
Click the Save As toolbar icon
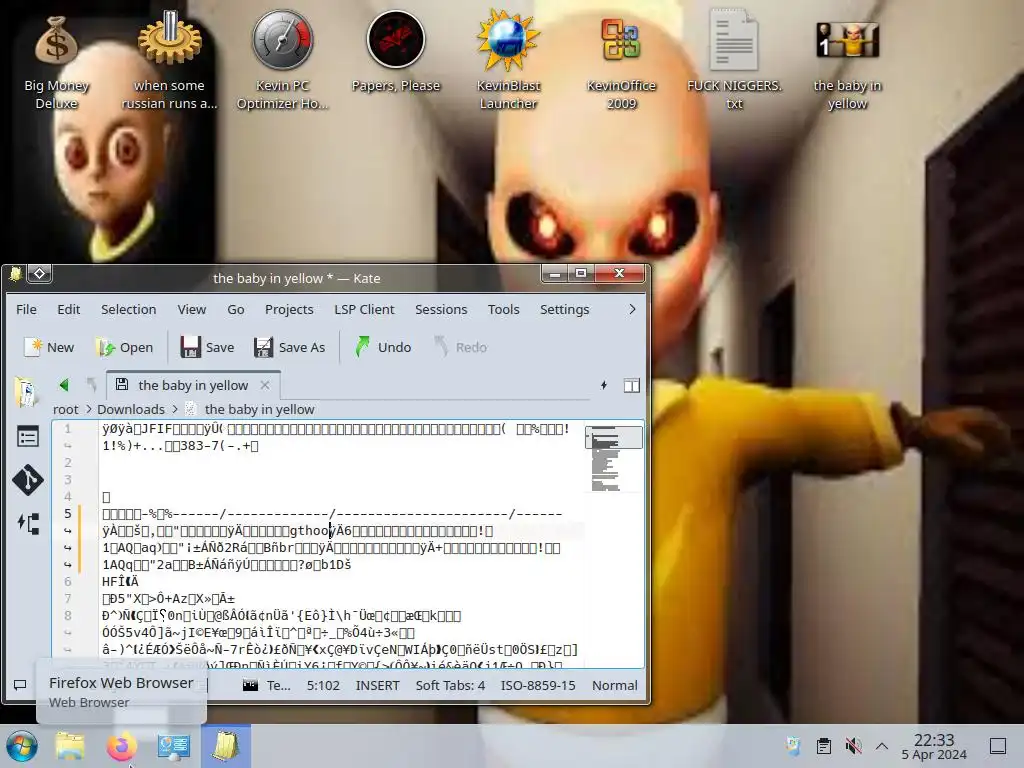(263, 347)
